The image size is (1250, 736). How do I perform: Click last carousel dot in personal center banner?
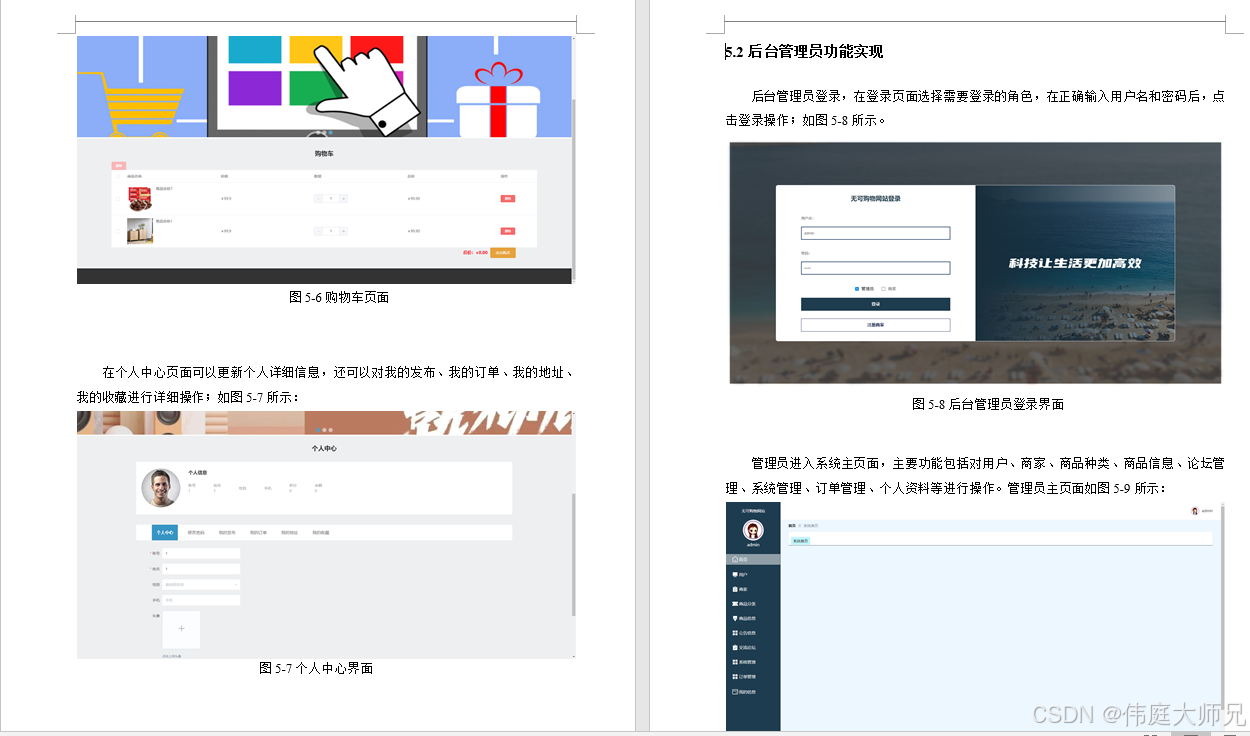[330, 430]
